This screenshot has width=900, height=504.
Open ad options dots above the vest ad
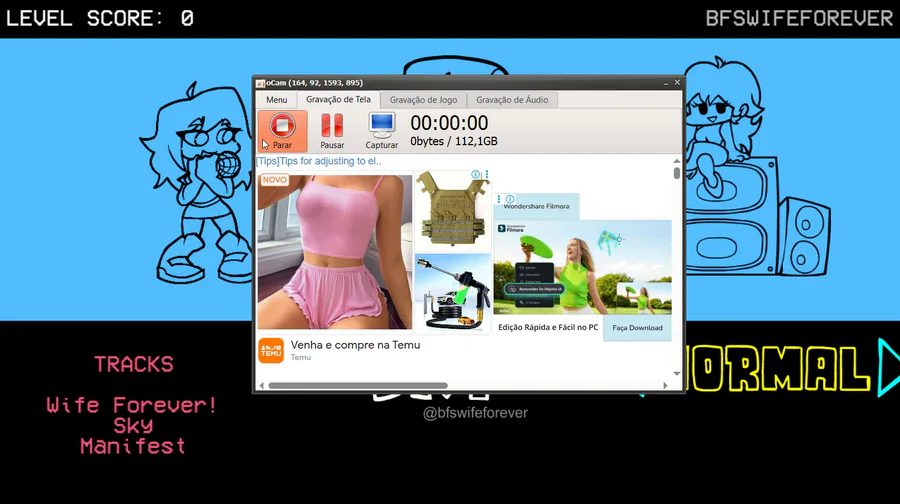pos(487,175)
